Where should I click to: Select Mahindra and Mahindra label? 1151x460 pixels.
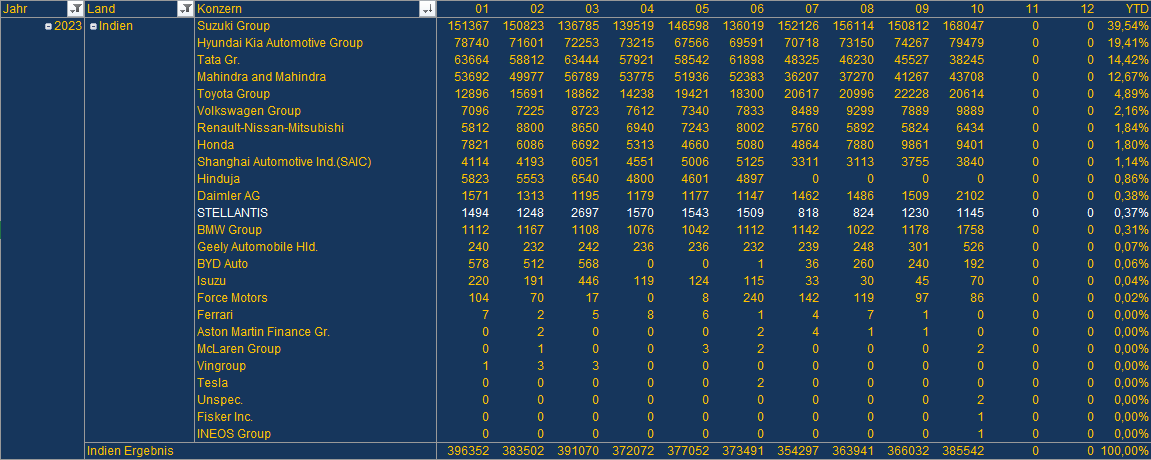click(261, 76)
